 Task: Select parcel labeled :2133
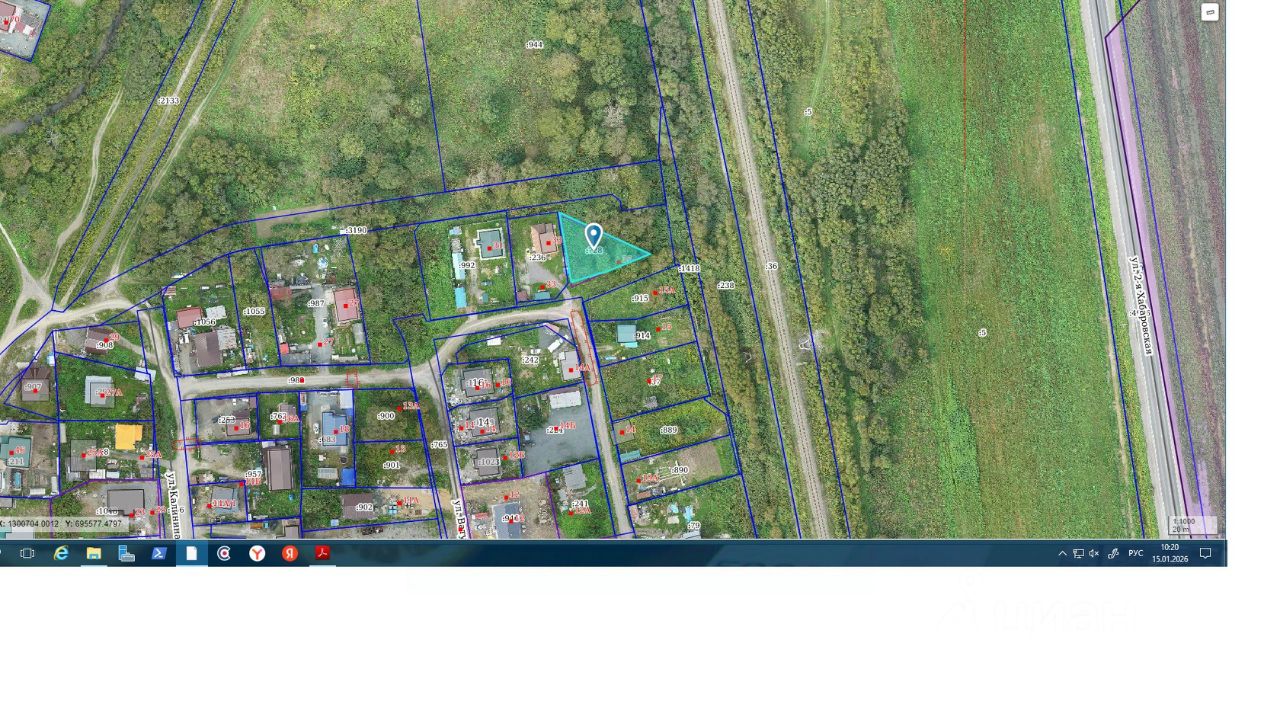[168, 101]
